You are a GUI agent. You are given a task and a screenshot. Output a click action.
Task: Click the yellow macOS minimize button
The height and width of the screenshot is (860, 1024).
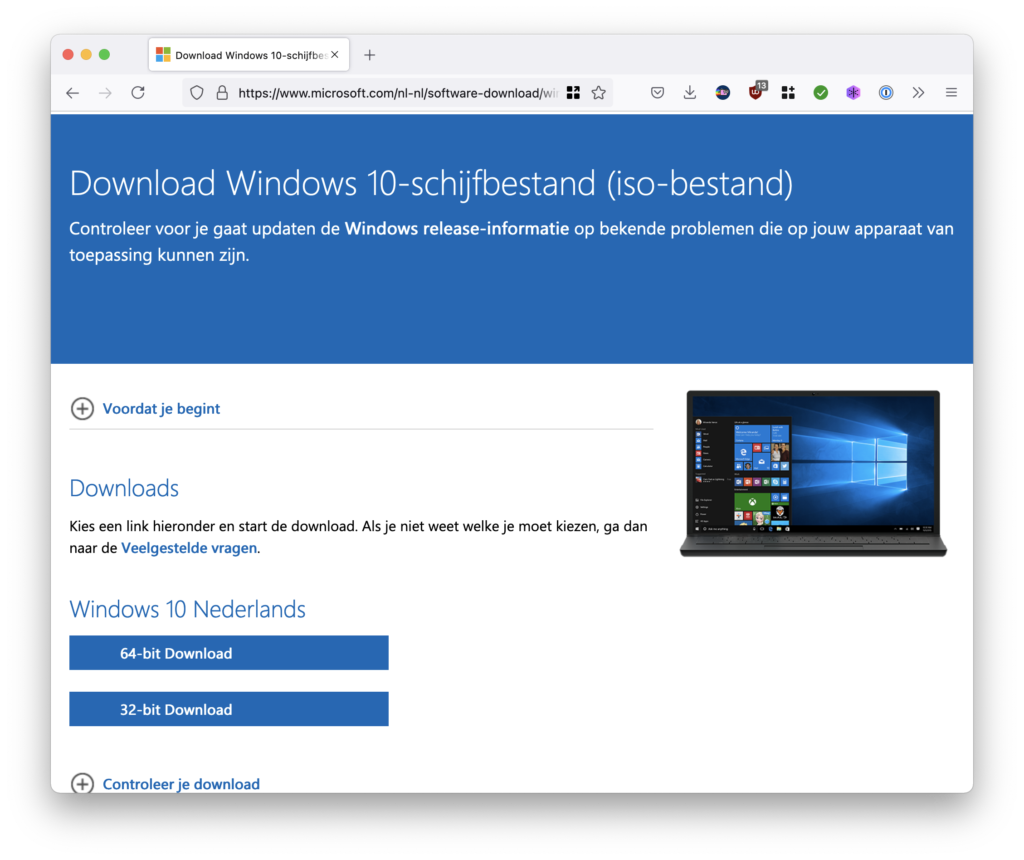pyautogui.click(x=86, y=55)
